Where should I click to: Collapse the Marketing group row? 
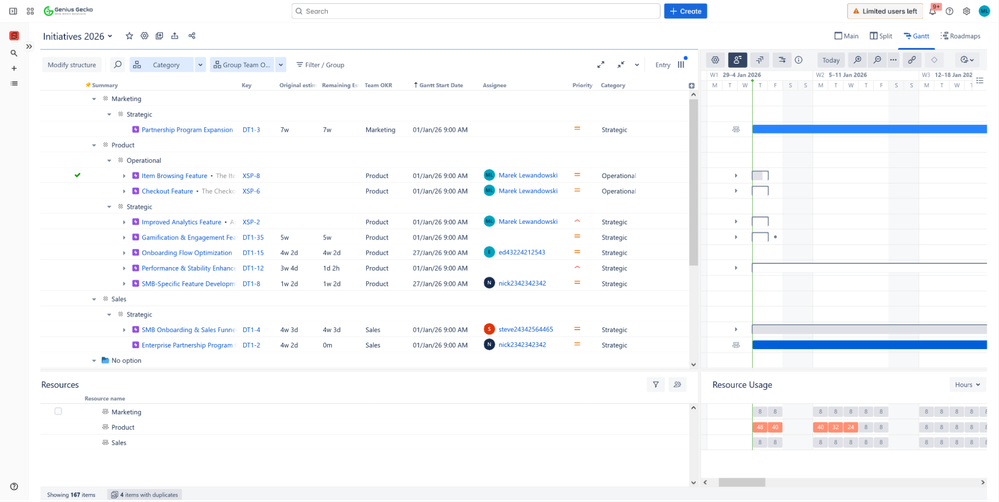[x=94, y=99]
